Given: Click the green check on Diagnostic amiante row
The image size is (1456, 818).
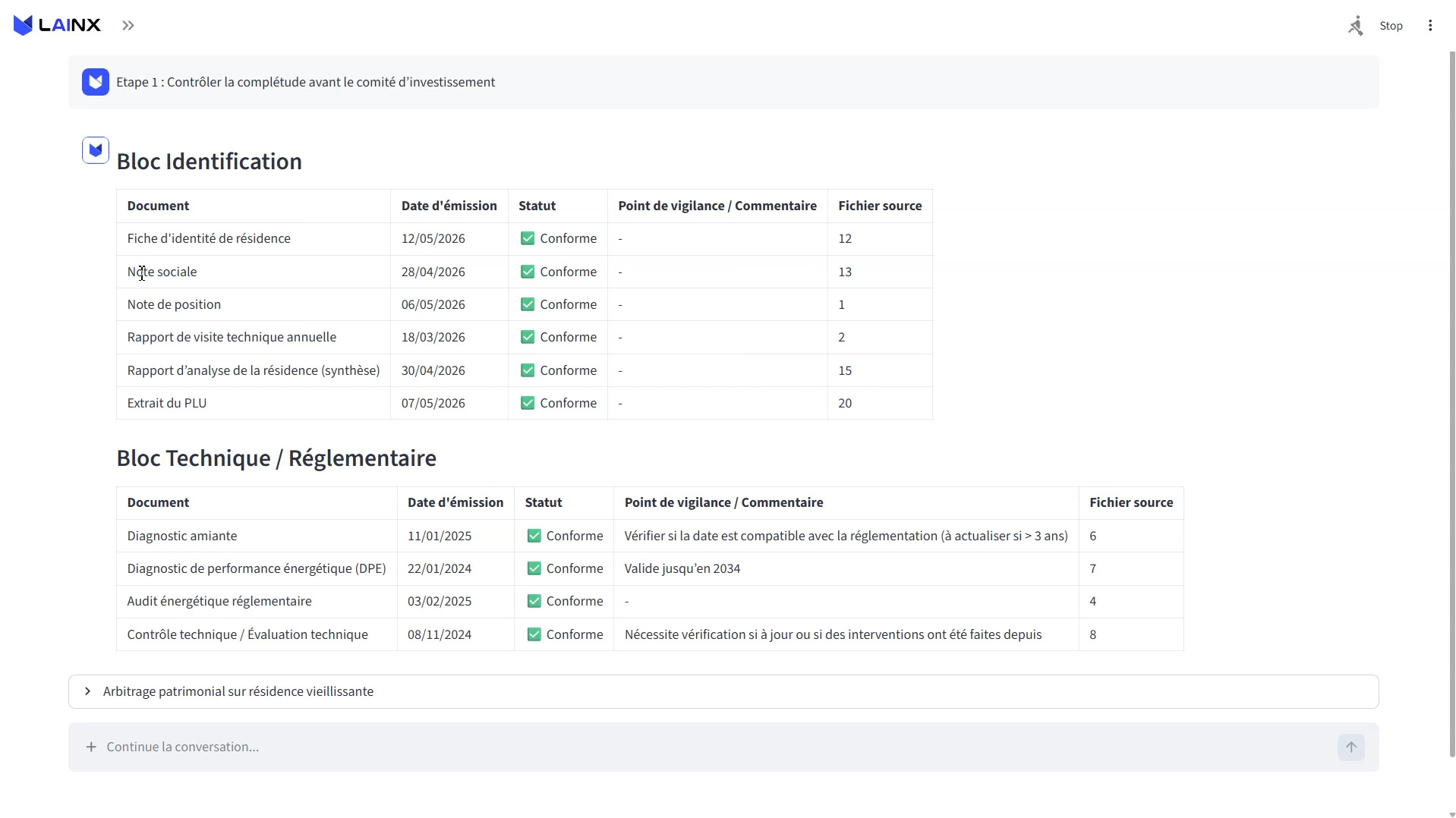Looking at the screenshot, I should (x=534, y=536).
